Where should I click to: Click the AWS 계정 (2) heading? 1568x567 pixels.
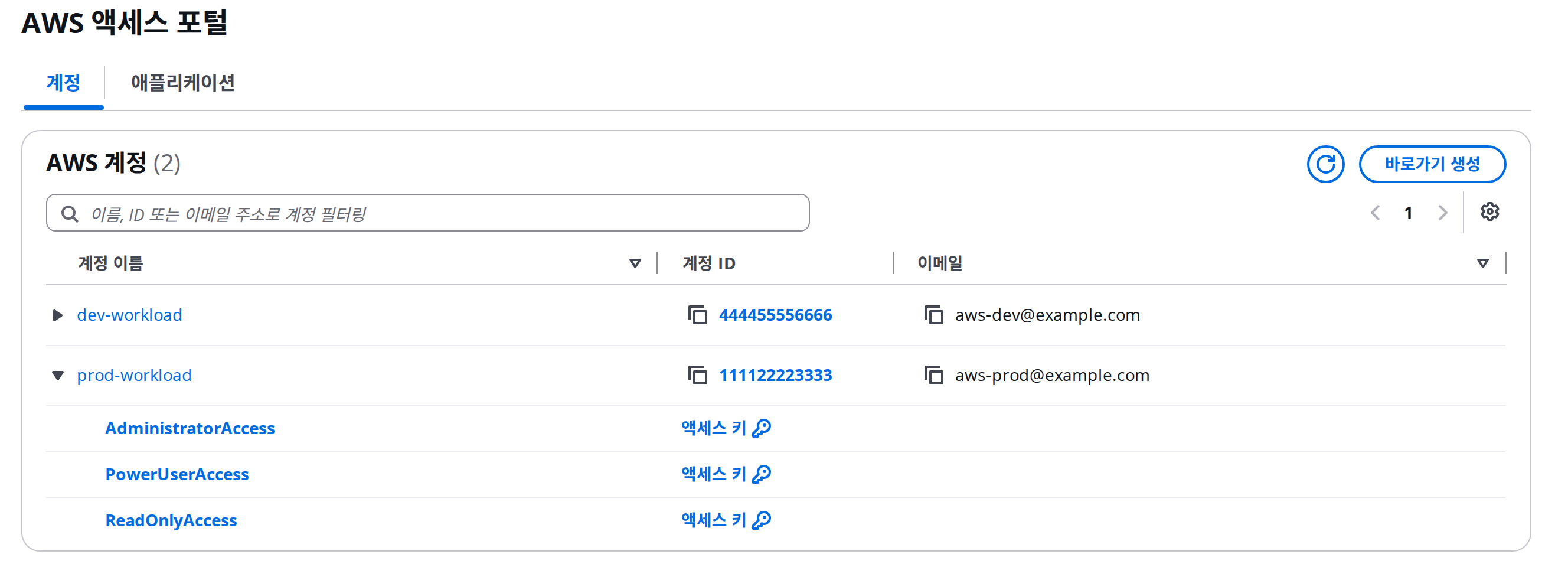pyautogui.click(x=113, y=163)
